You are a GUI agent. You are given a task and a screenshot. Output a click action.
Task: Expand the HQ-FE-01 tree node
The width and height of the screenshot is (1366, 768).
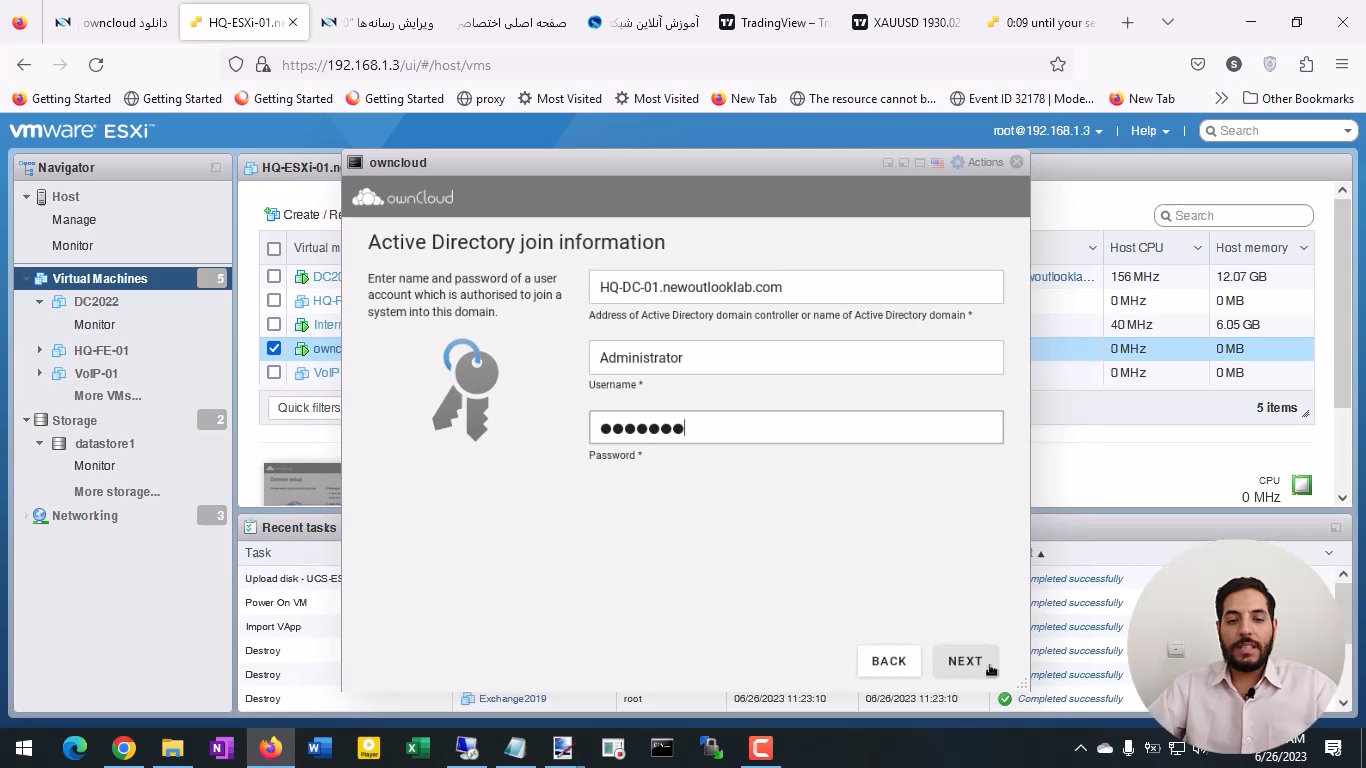click(x=40, y=350)
